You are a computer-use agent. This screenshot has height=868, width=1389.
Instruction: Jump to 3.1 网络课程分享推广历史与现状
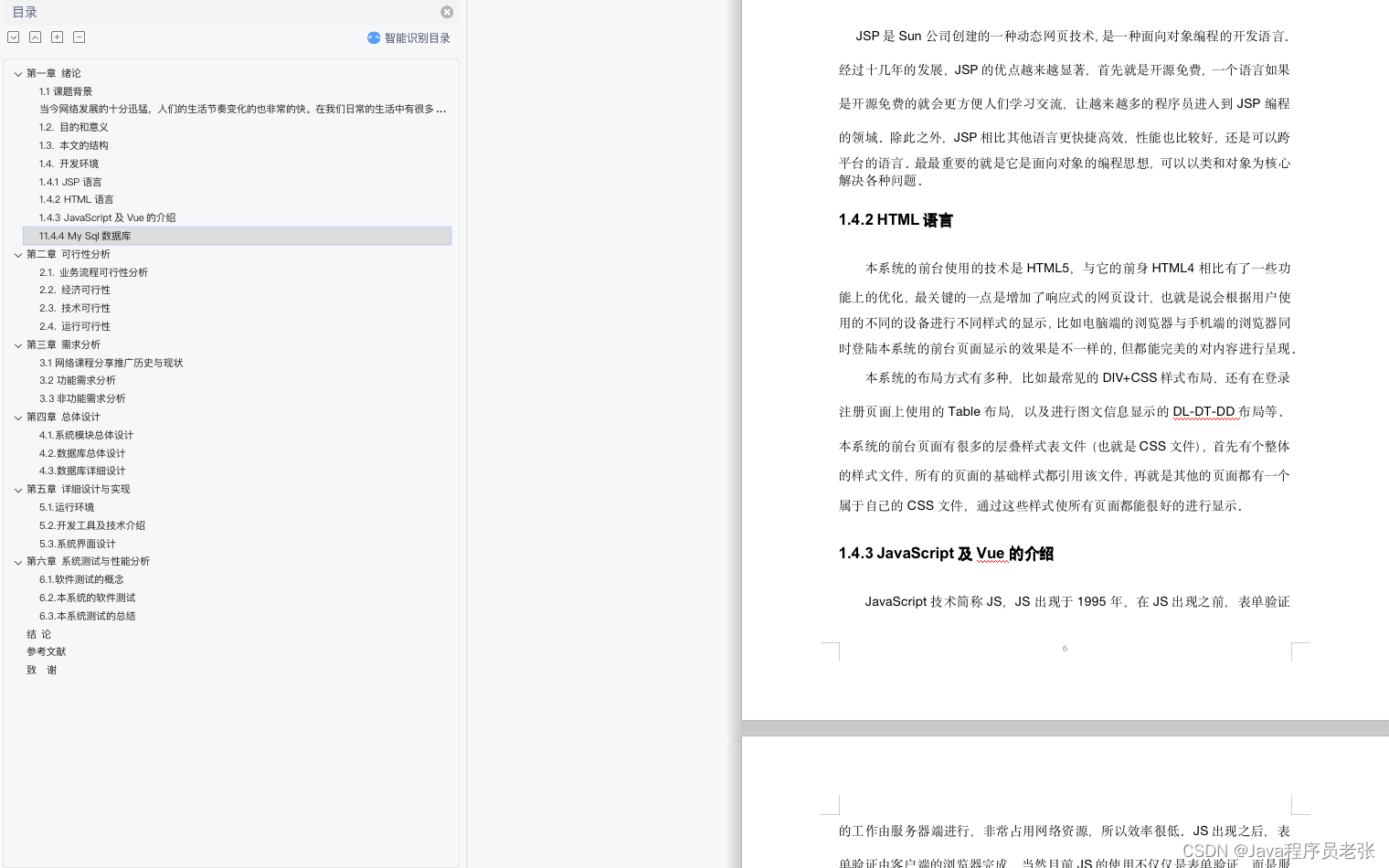(111, 363)
